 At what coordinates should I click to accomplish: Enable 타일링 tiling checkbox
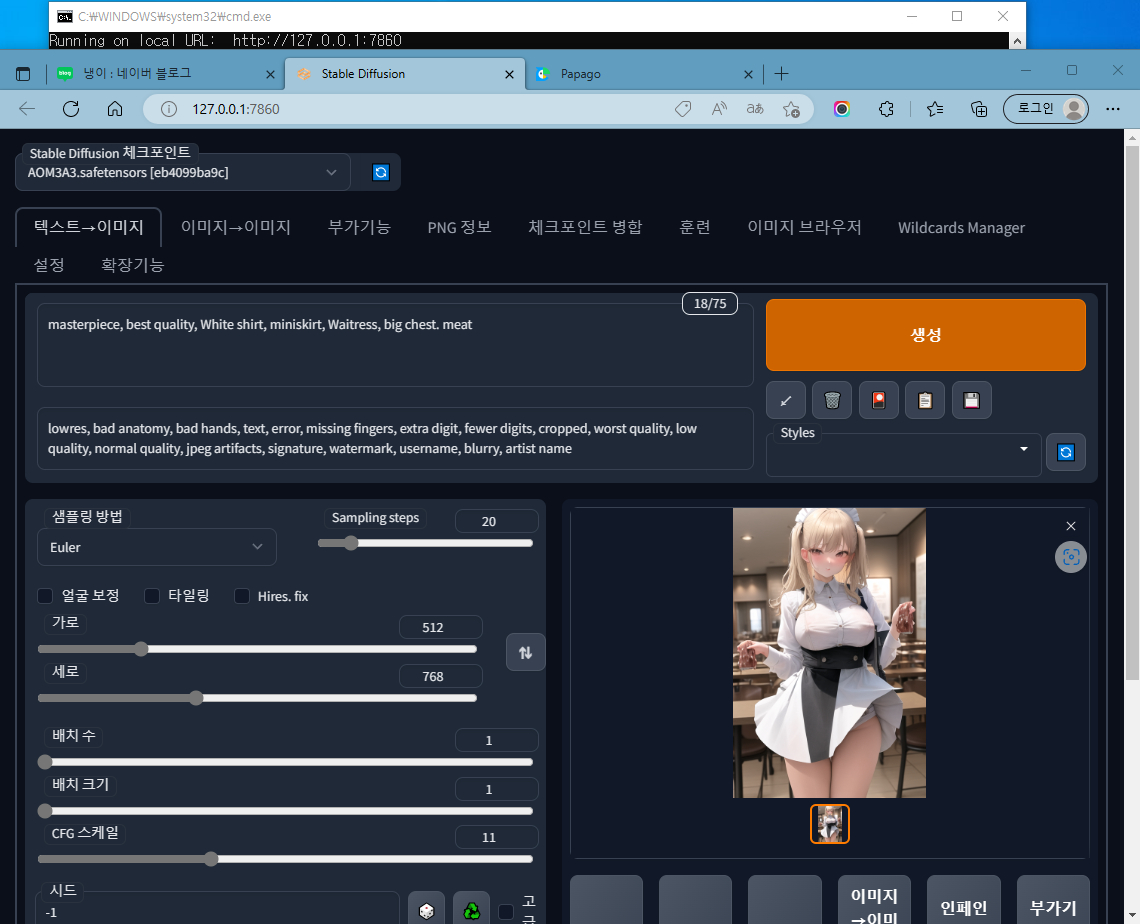coord(152,596)
